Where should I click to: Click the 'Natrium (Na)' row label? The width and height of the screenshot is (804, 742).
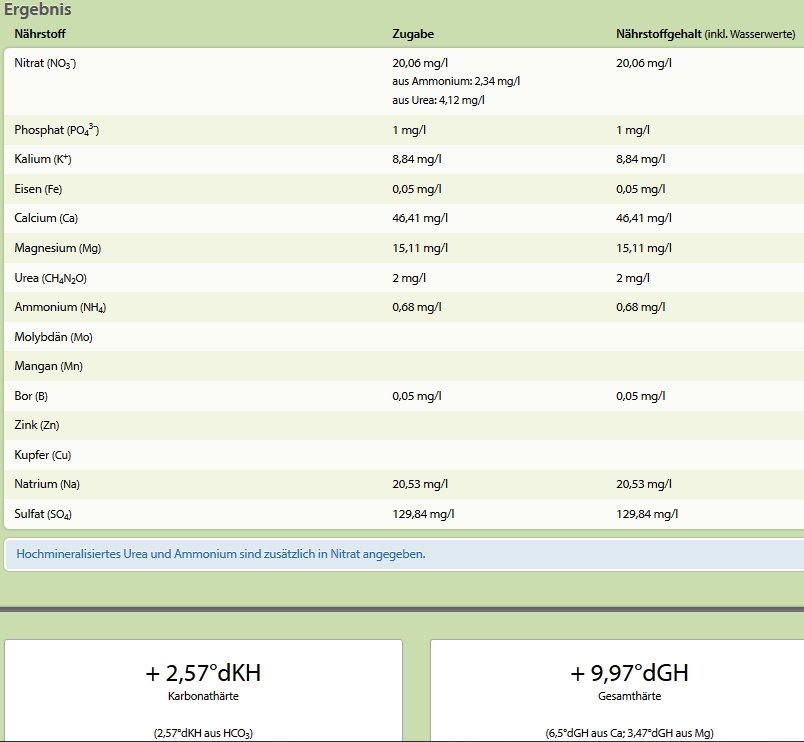click(47, 484)
